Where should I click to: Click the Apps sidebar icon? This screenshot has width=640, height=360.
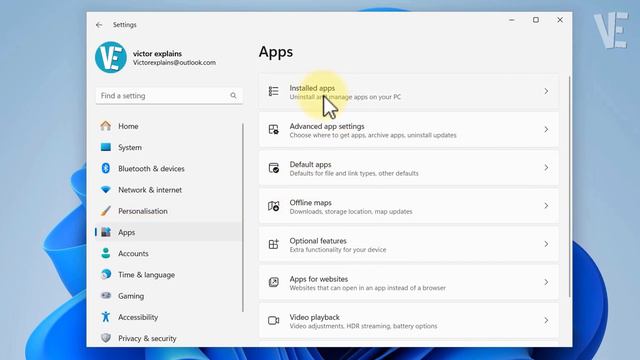[x=106, y=232]
